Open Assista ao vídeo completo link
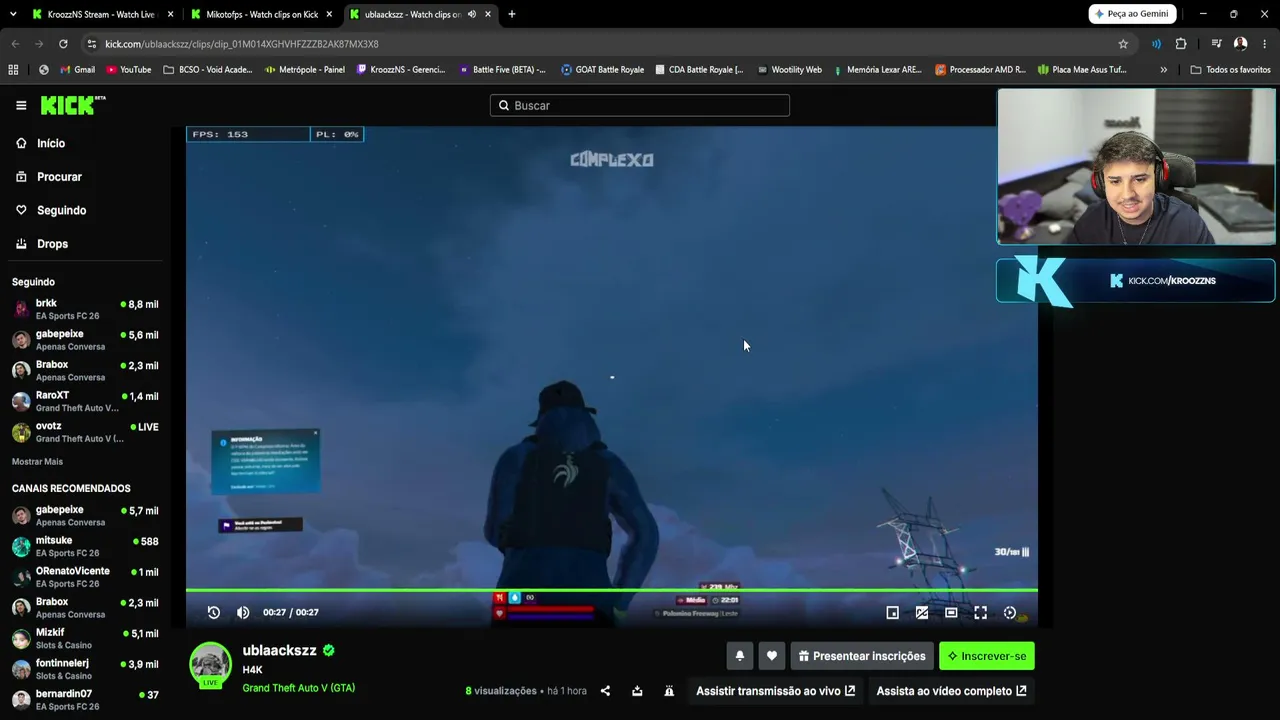Viewport: 1280px width, 720px height. tap(951, 691)
